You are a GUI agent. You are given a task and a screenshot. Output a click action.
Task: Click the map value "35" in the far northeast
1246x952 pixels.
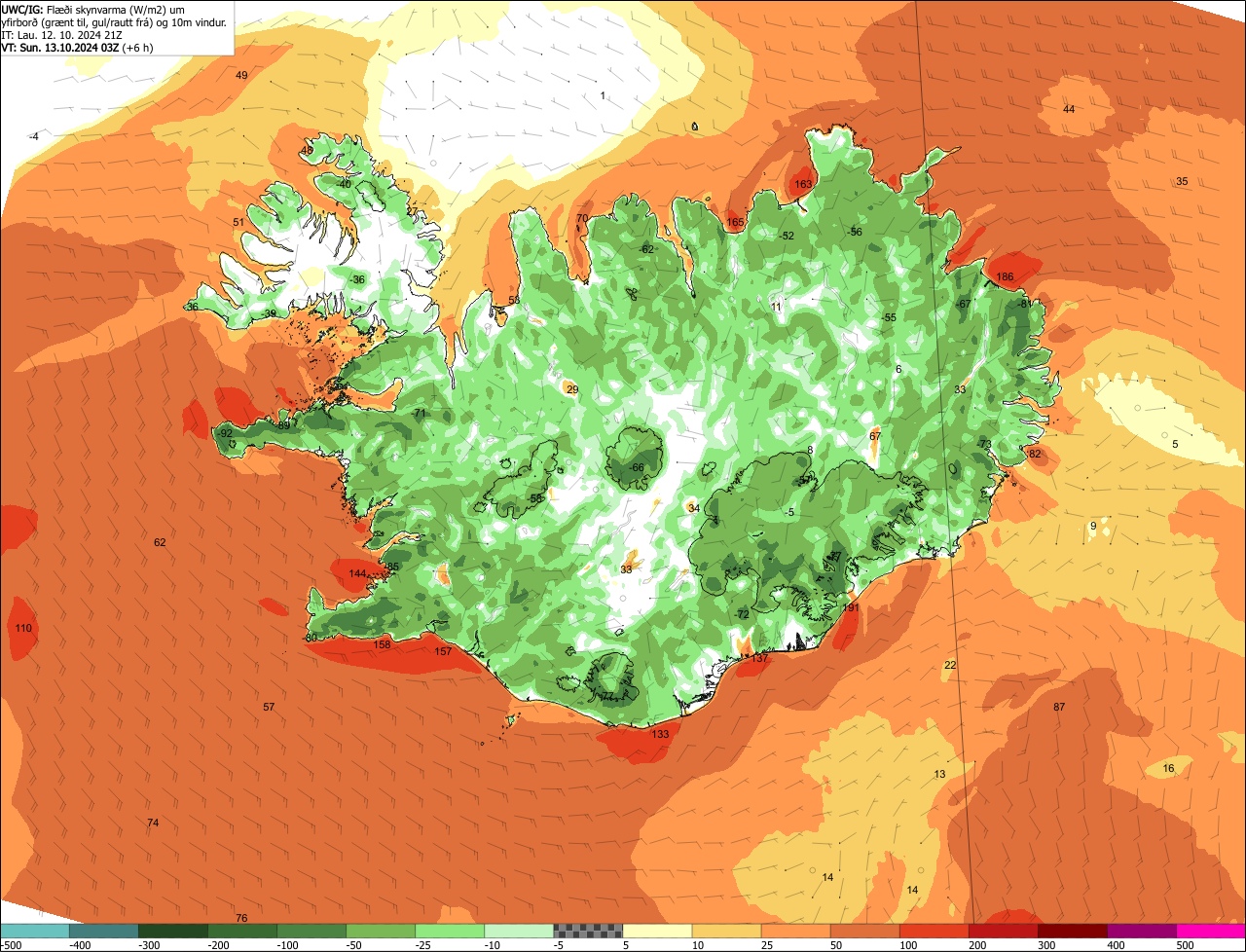click(1182, 182)
